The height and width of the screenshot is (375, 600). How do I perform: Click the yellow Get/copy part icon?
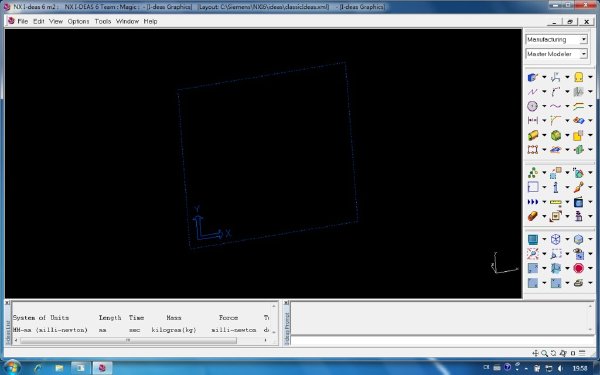pyautogui.click(x=579, y=135)
